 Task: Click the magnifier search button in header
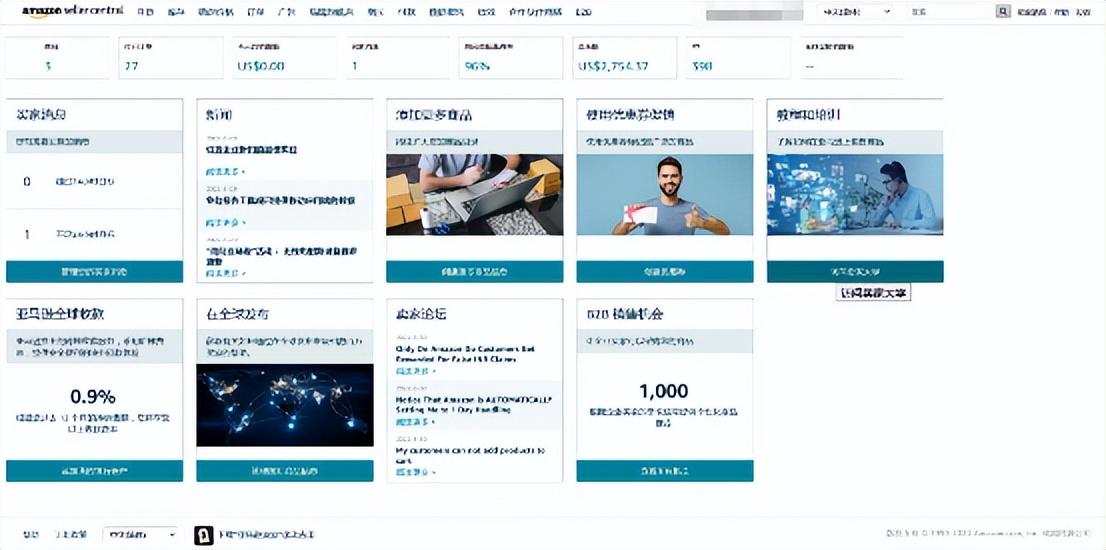[1002, 11]
